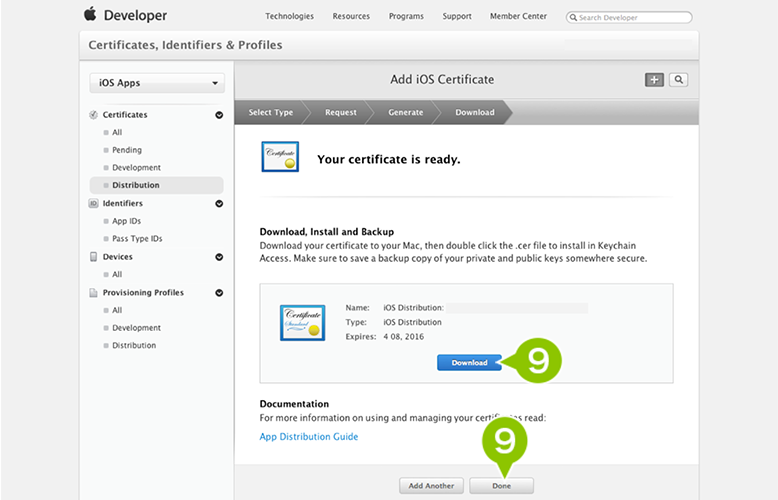Screen dimensions: 778x500
Task: Click the Identifiers section label
Action: 123,203
